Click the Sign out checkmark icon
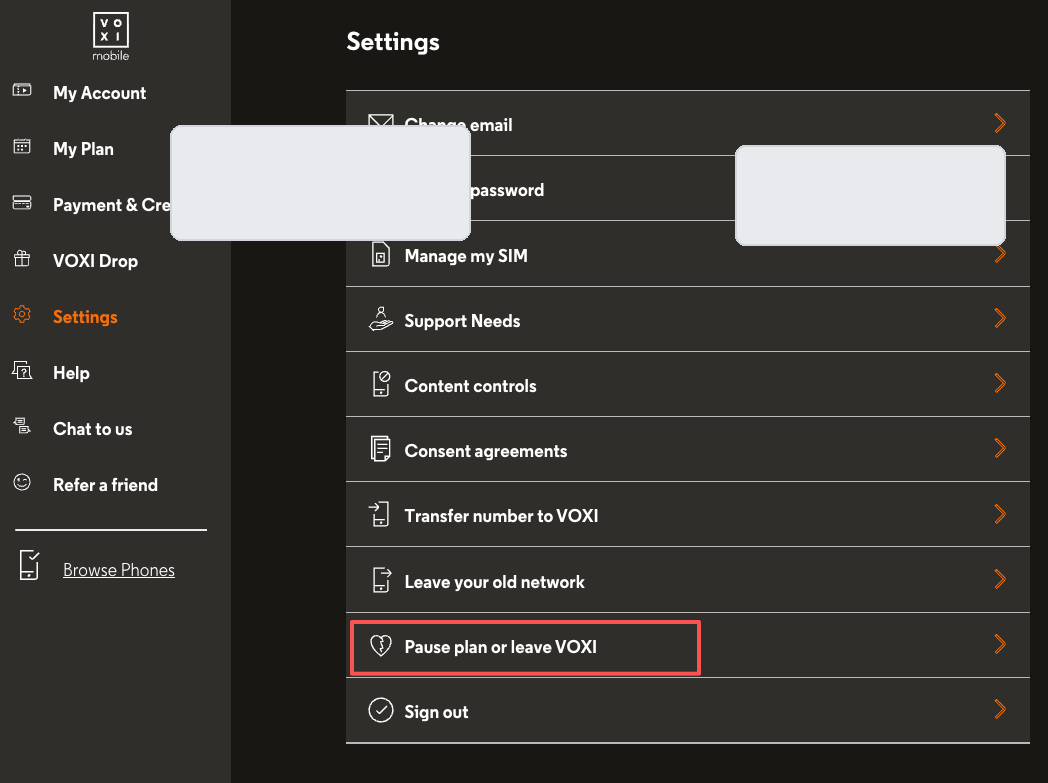Screen dimensions: 1048x783 381,710
